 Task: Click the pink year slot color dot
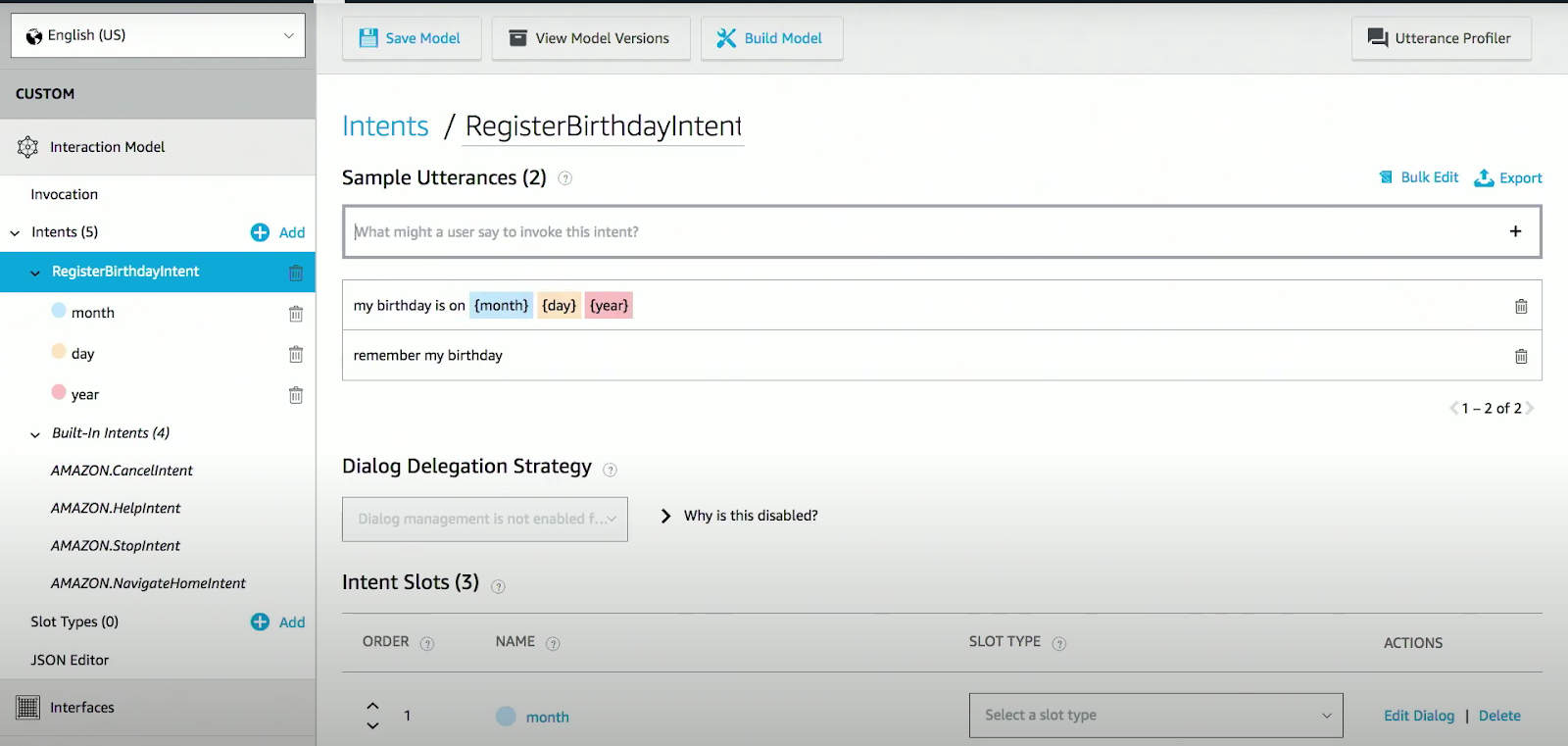59,392
